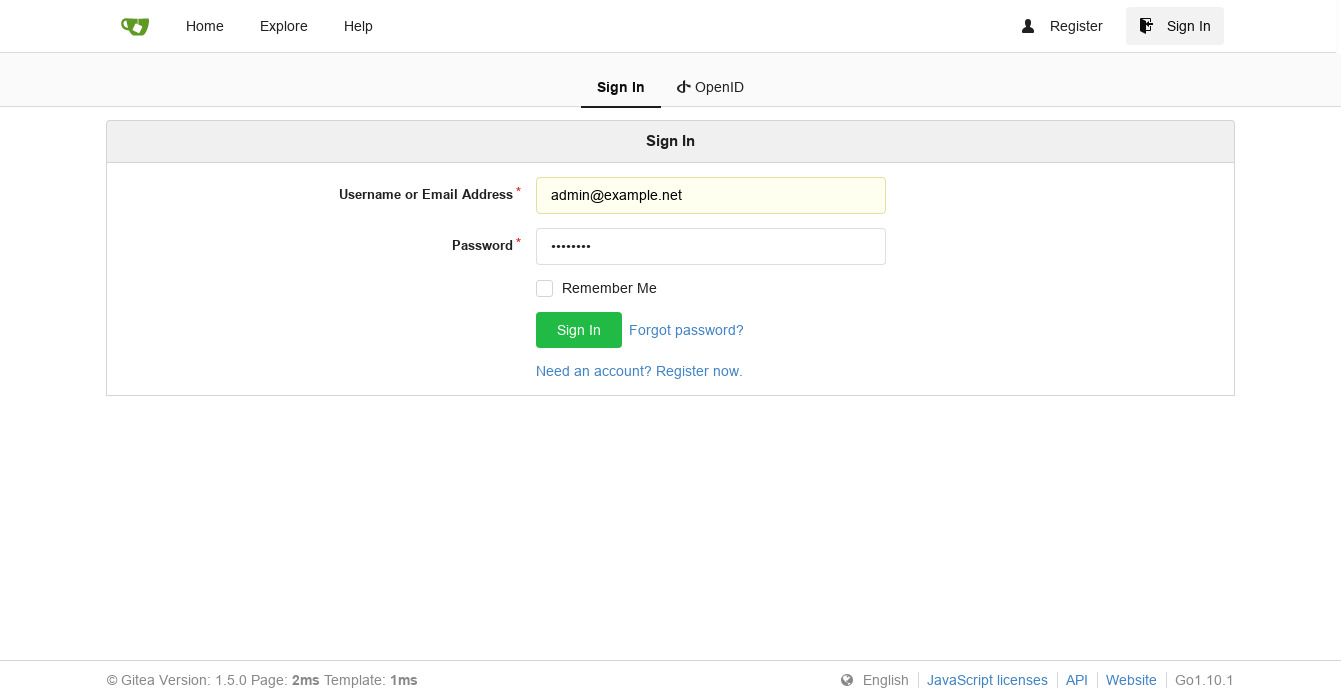Visit the Website footer link

1131,680
